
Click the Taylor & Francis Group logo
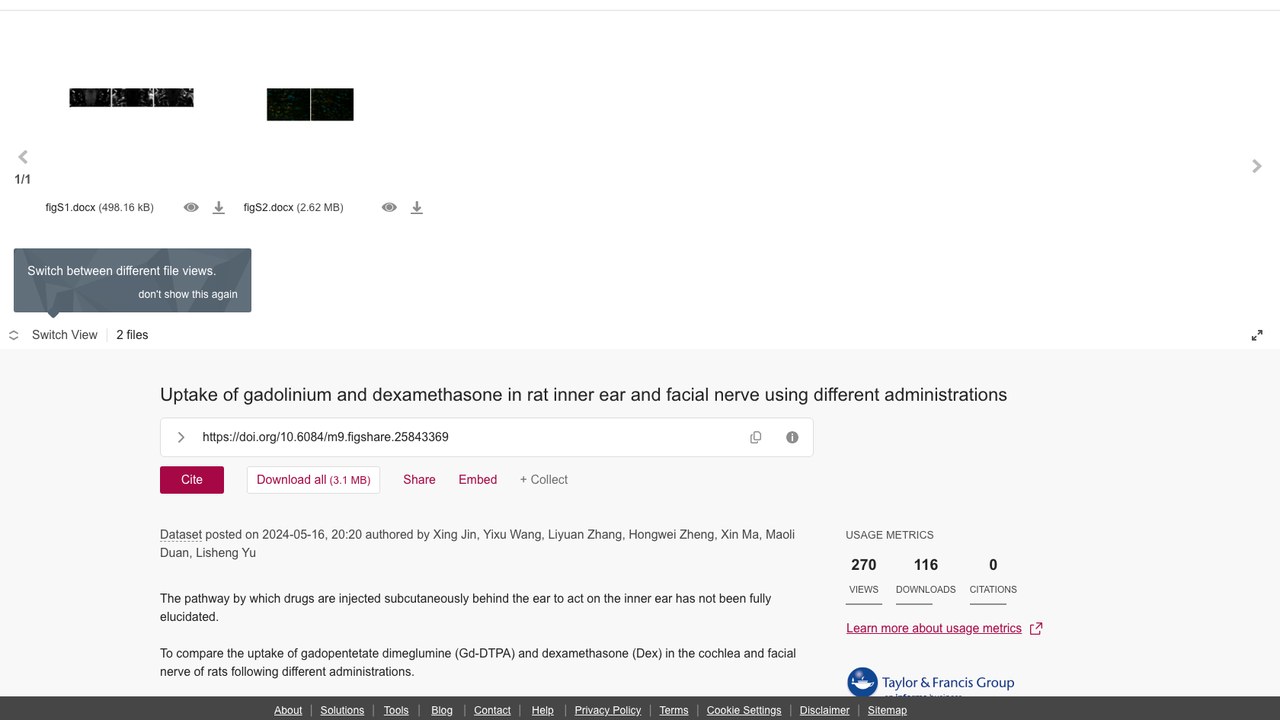click(931, 682)
